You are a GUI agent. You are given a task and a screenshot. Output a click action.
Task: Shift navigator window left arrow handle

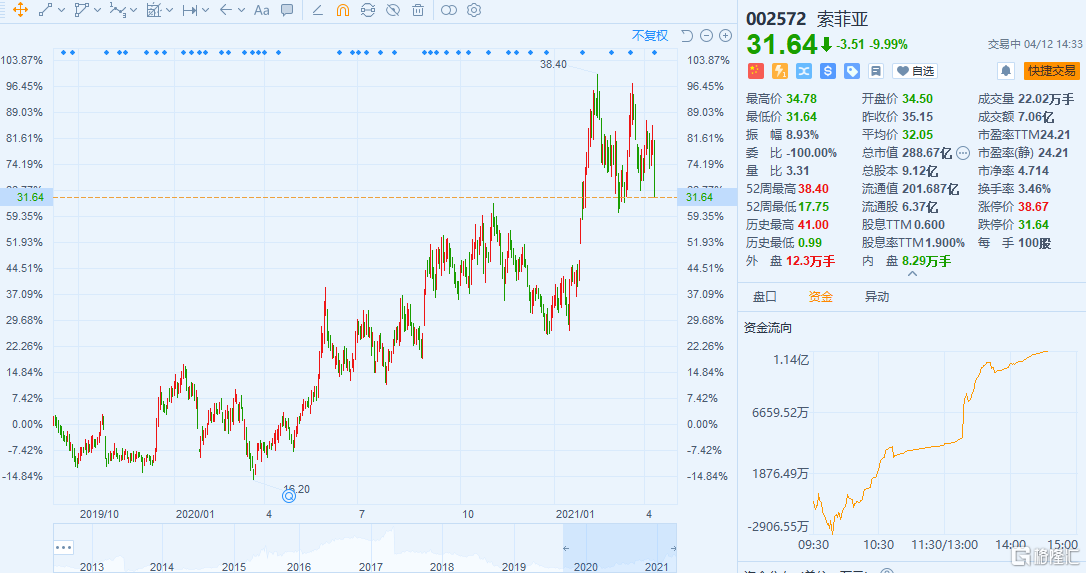(x=566, y=548)
